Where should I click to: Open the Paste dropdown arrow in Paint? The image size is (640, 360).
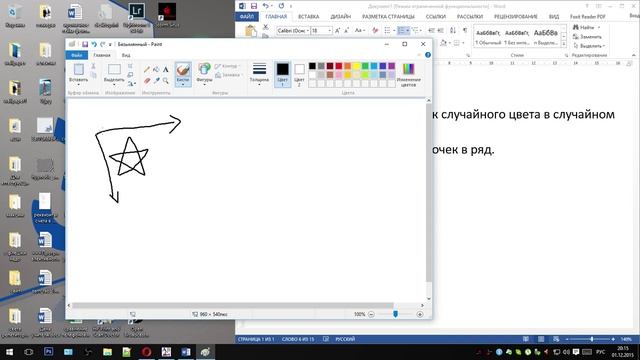[78, 84]
